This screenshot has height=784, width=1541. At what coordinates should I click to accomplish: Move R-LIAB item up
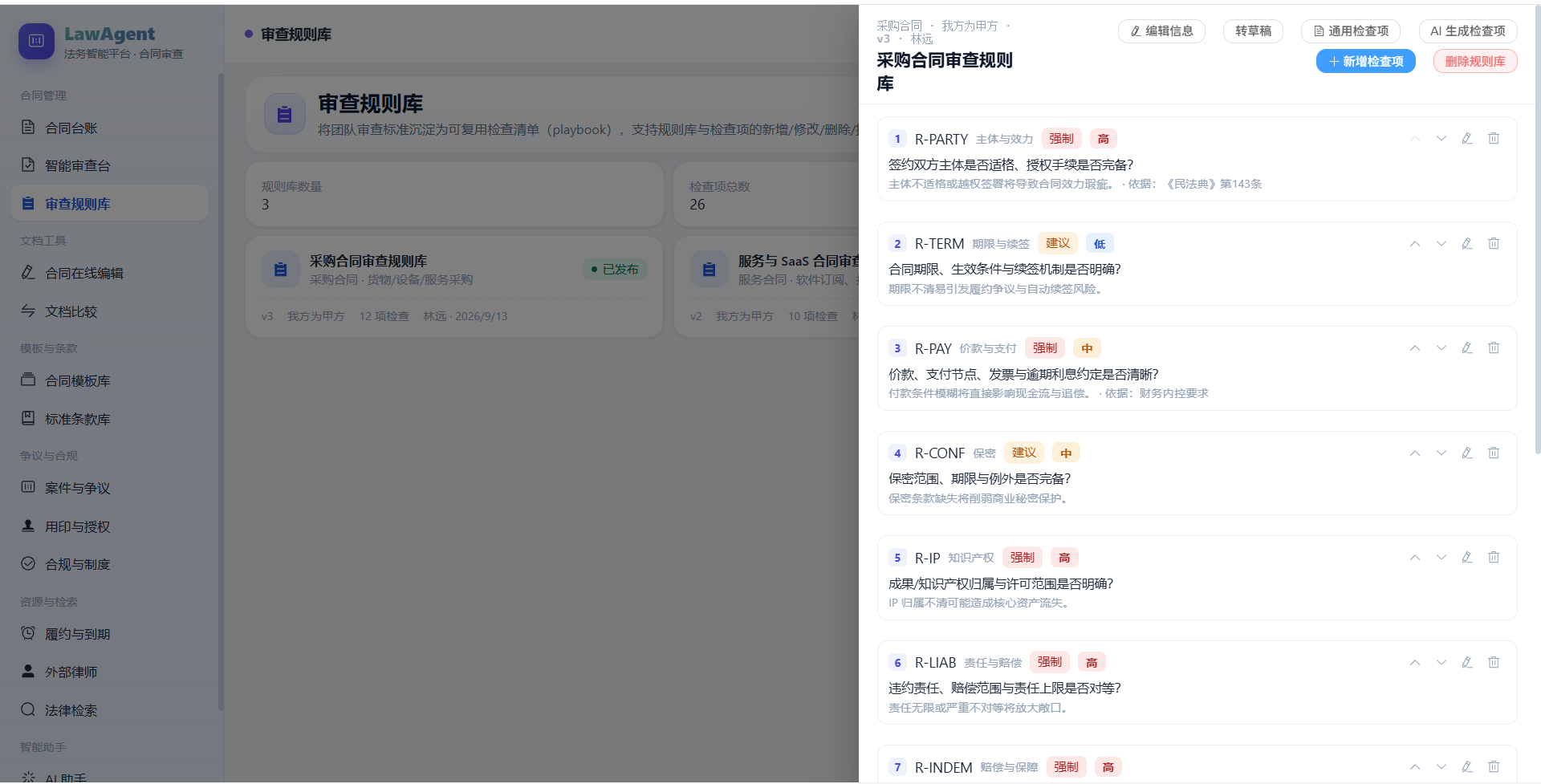coord(1415,663)
